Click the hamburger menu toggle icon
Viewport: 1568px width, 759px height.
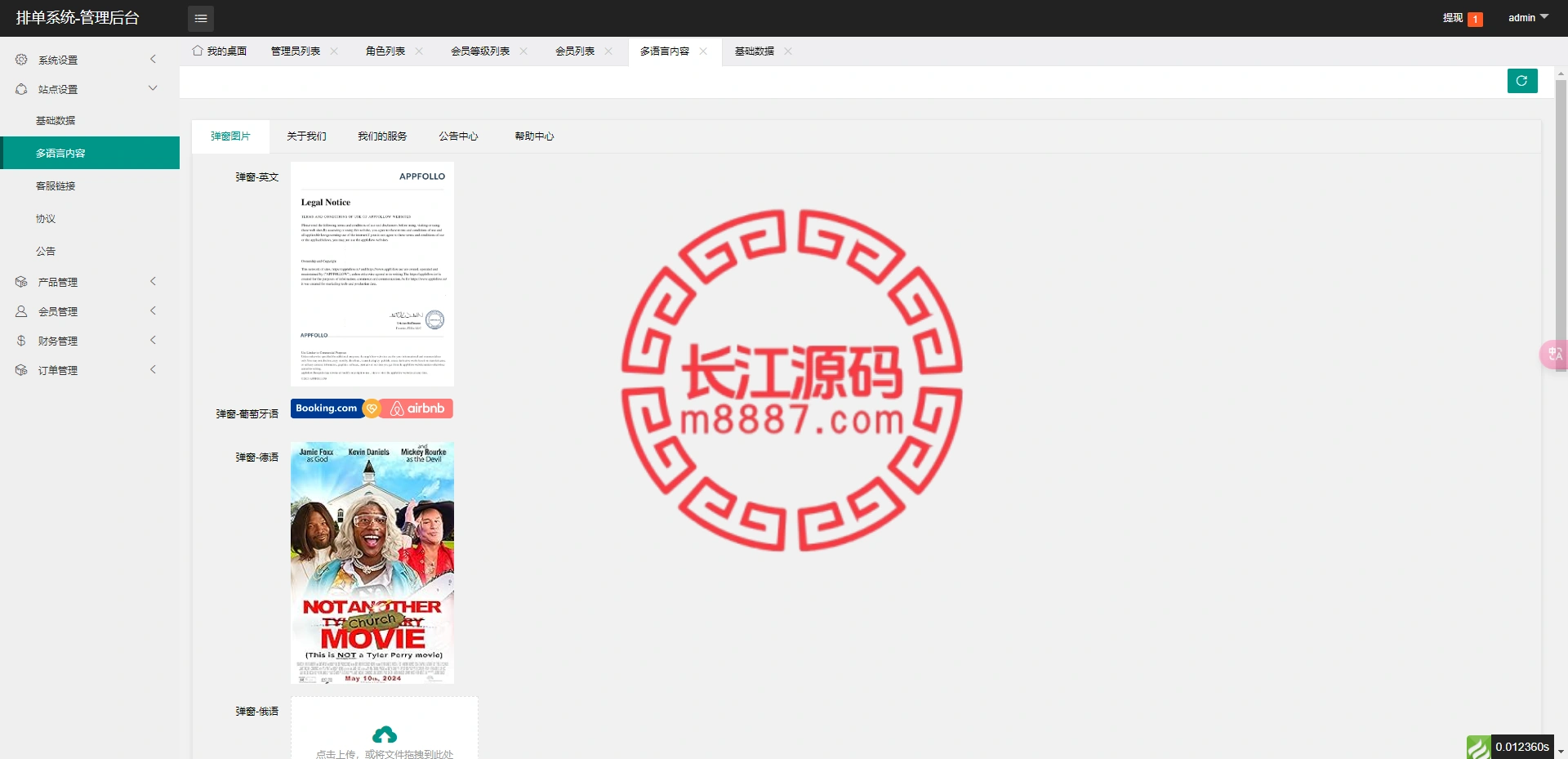tap(200, 18)
